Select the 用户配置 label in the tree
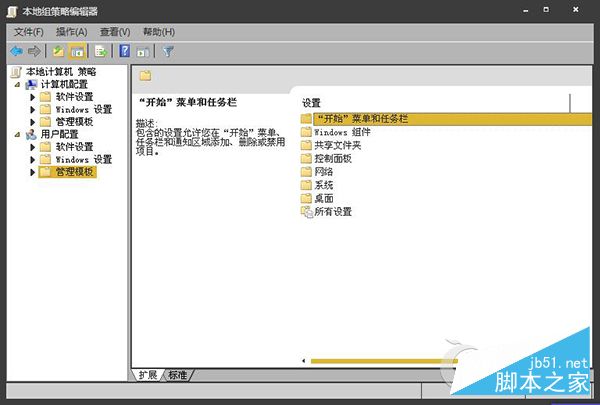The height and width of the screenshot is (405, 600). pos(59,134)
